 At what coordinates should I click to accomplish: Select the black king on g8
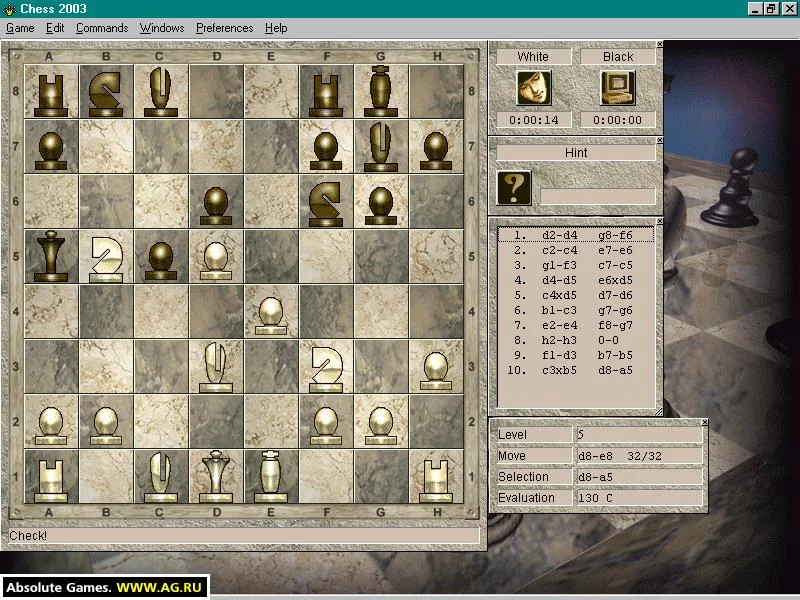pos(381,91)
